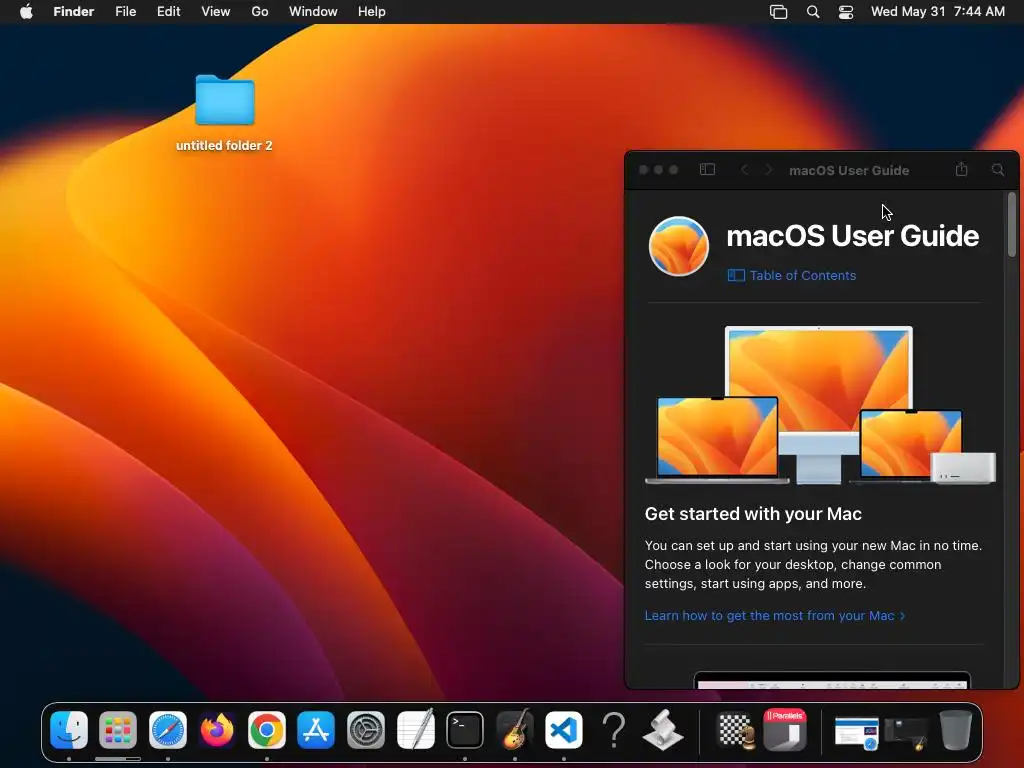Open the App Store Dock icon
Viewport: 1024px width, 768px height.
point(316,729)
